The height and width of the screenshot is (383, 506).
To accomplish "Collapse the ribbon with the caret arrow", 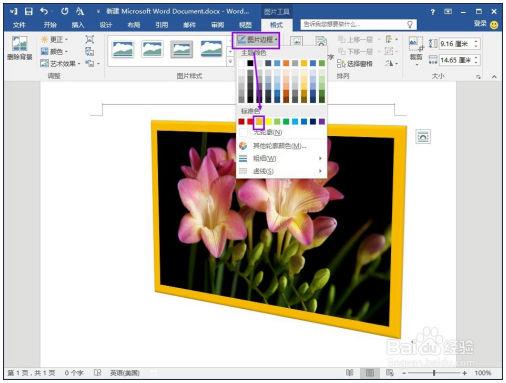I will click(494, 77).
